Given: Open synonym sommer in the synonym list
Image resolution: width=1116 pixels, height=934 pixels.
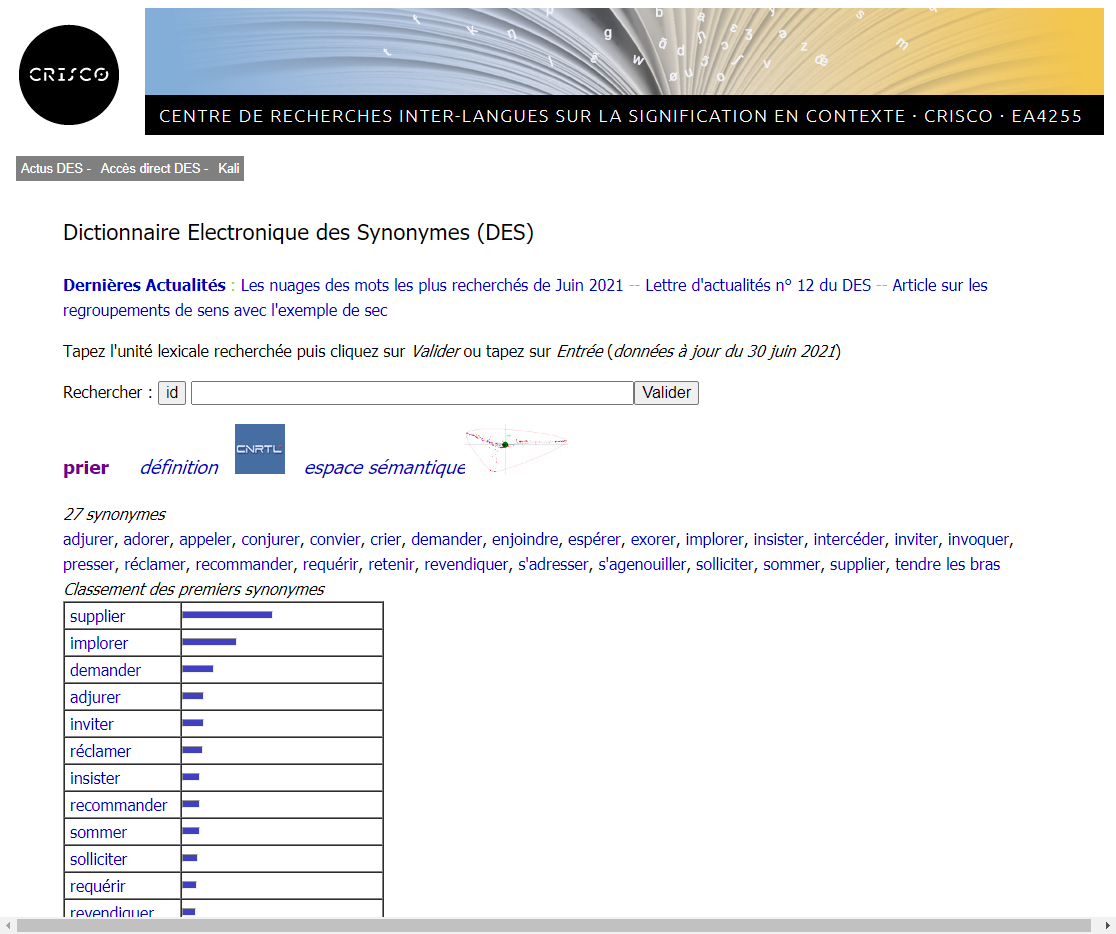Looking at the screenshot, I should (x=791, y=565).
